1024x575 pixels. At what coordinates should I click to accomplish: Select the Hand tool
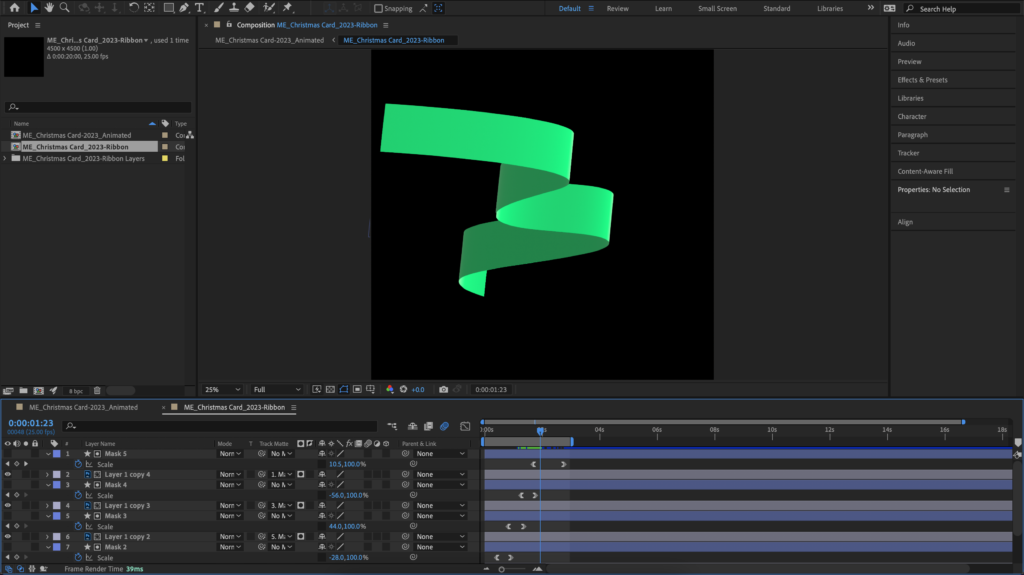point(49,8)
